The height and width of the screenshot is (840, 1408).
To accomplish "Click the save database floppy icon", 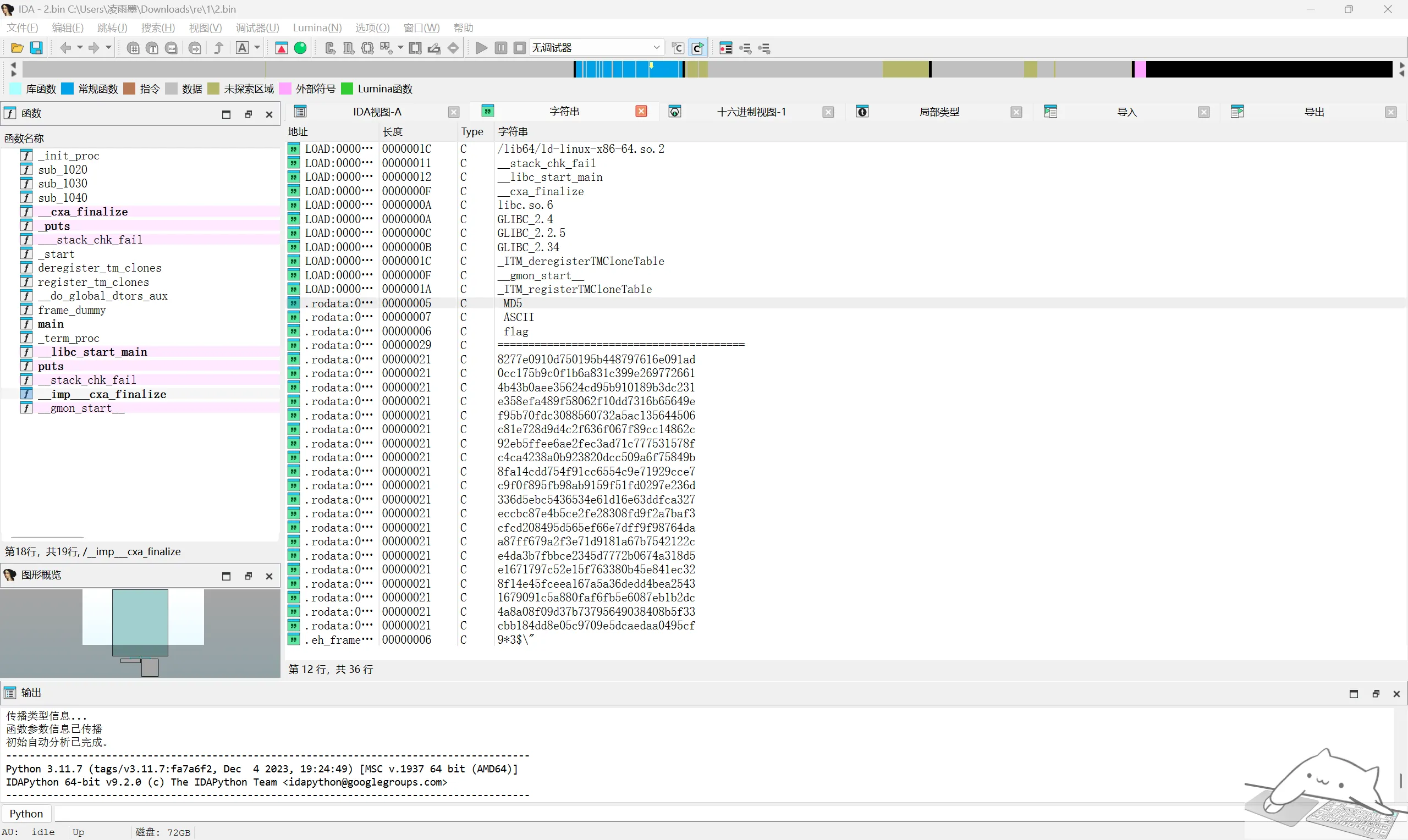I will [36, 48].
